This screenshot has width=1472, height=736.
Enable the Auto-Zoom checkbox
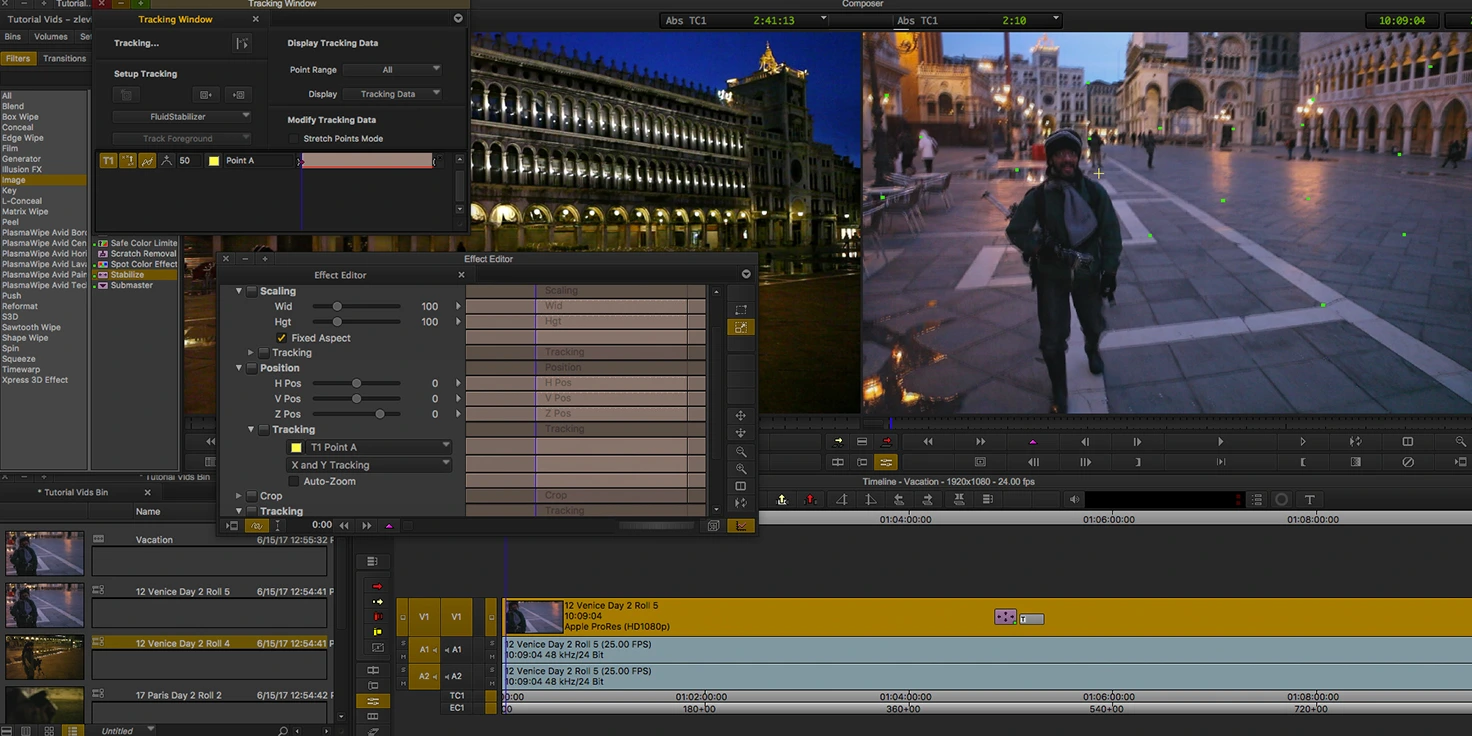(294, 481)
